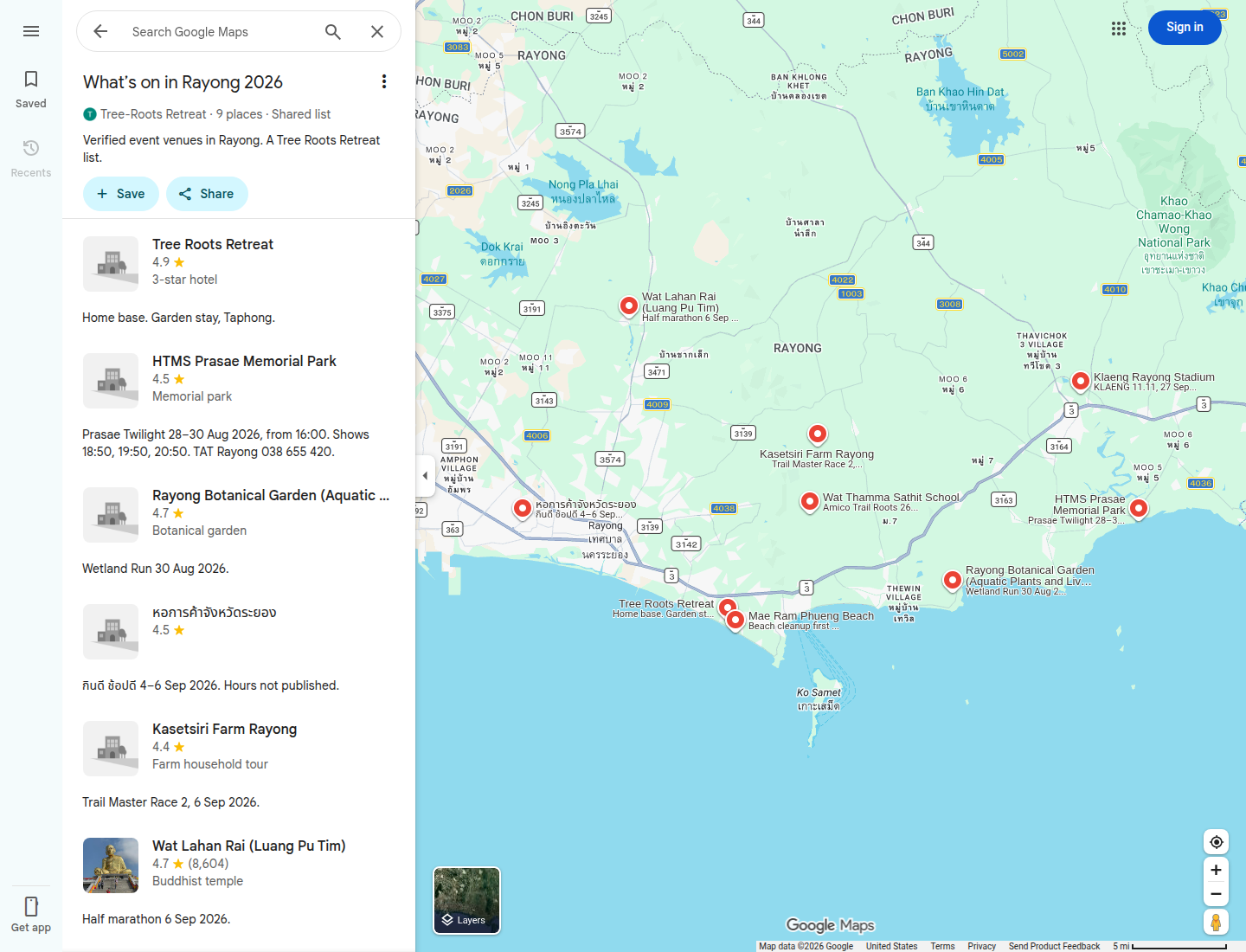Clear search with the X icon
Image resolution: width=1246 pixels, height=952 pixels.
click(x=377, y=32)
